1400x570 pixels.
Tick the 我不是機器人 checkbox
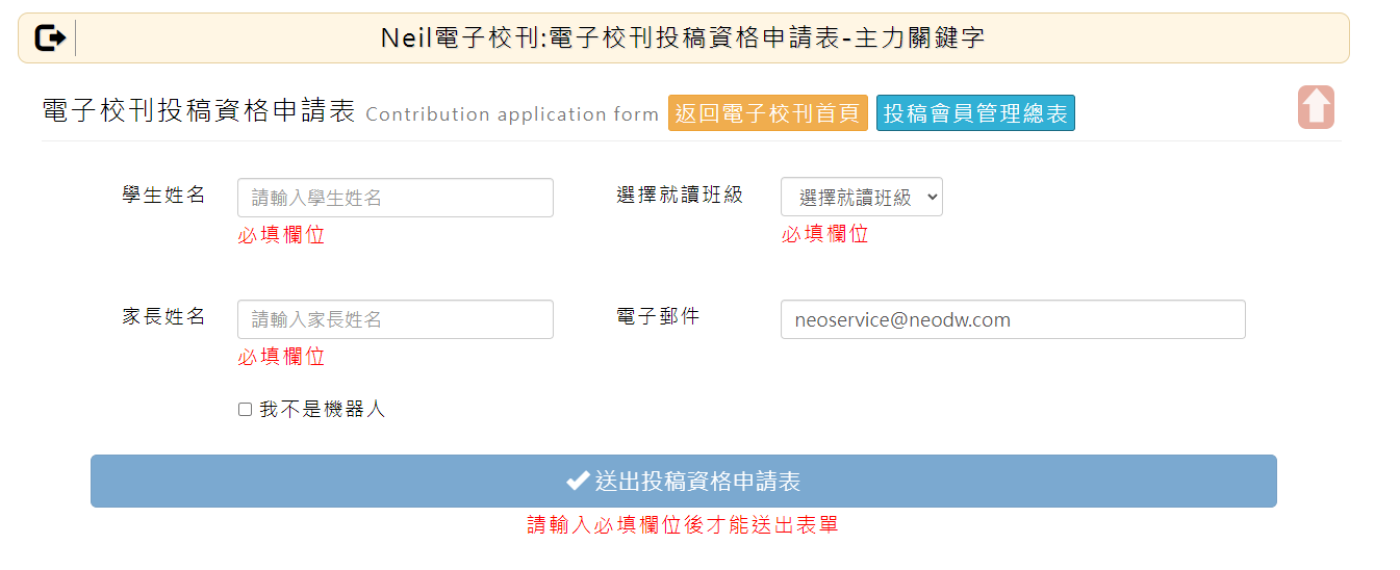click(245, 409)
